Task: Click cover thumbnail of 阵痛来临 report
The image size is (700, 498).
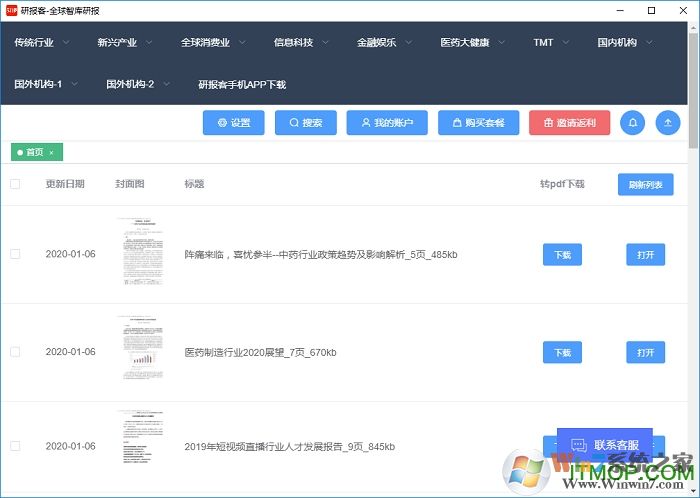Action: (x=142, y=252)
